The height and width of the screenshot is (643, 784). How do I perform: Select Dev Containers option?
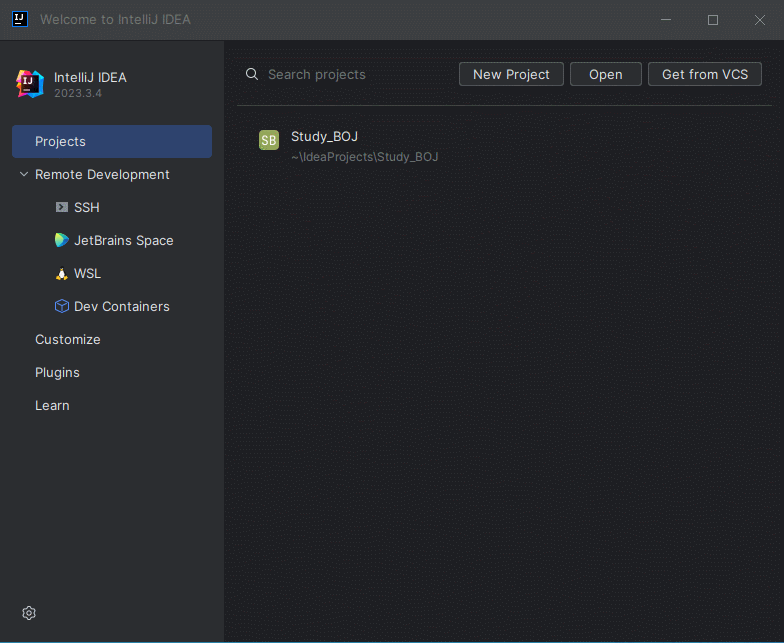(112, 306)
